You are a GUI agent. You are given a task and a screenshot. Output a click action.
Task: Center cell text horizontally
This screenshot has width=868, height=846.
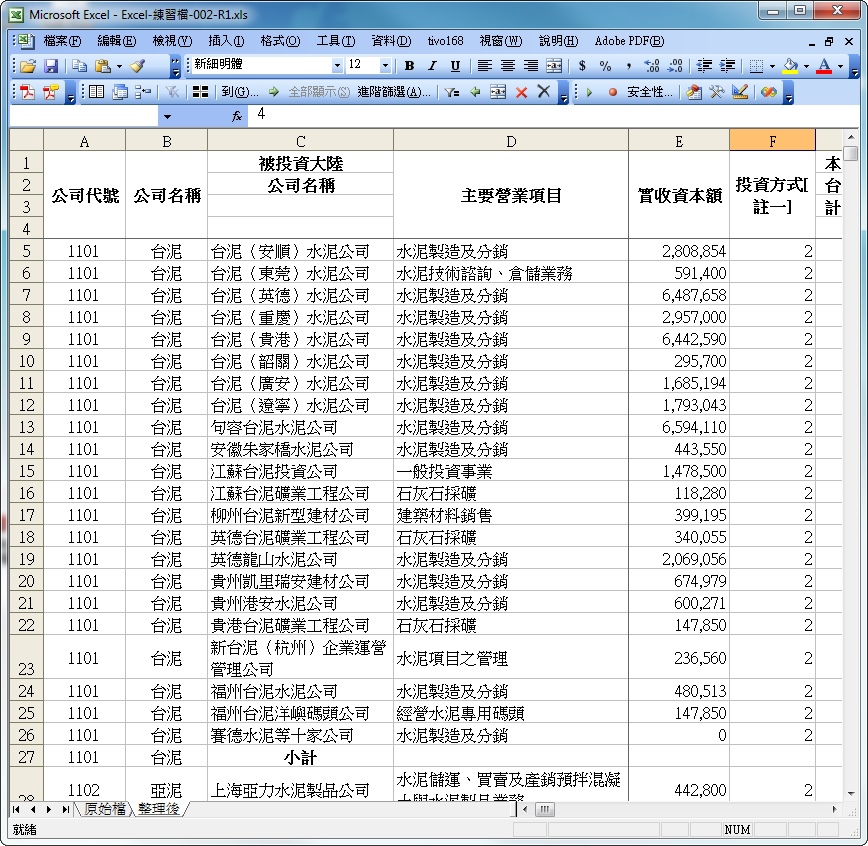click(x=508, y=66)
